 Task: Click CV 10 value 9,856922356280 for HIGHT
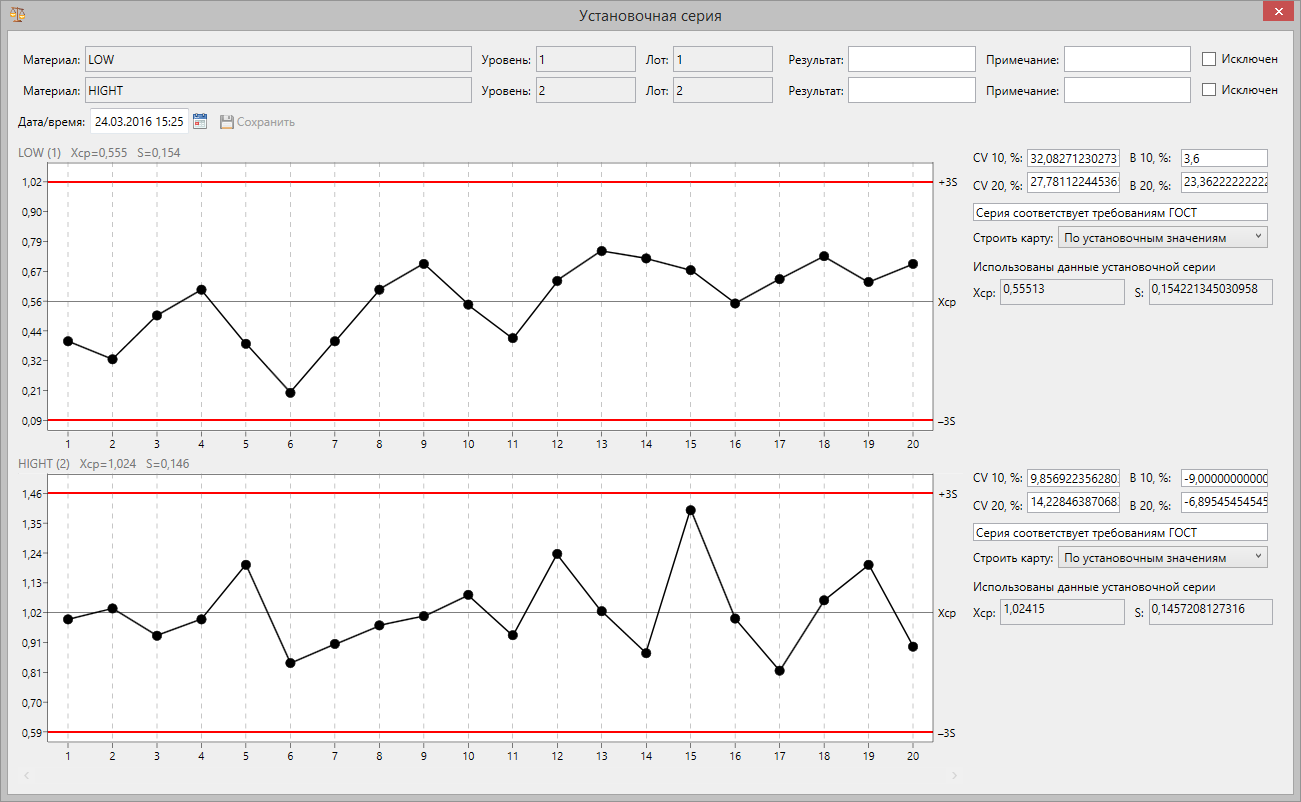coord(1073,478)
